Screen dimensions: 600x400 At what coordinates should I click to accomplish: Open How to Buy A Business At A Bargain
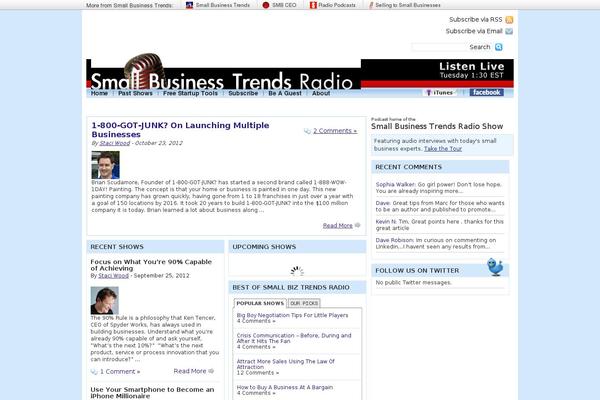pos(285,387)
